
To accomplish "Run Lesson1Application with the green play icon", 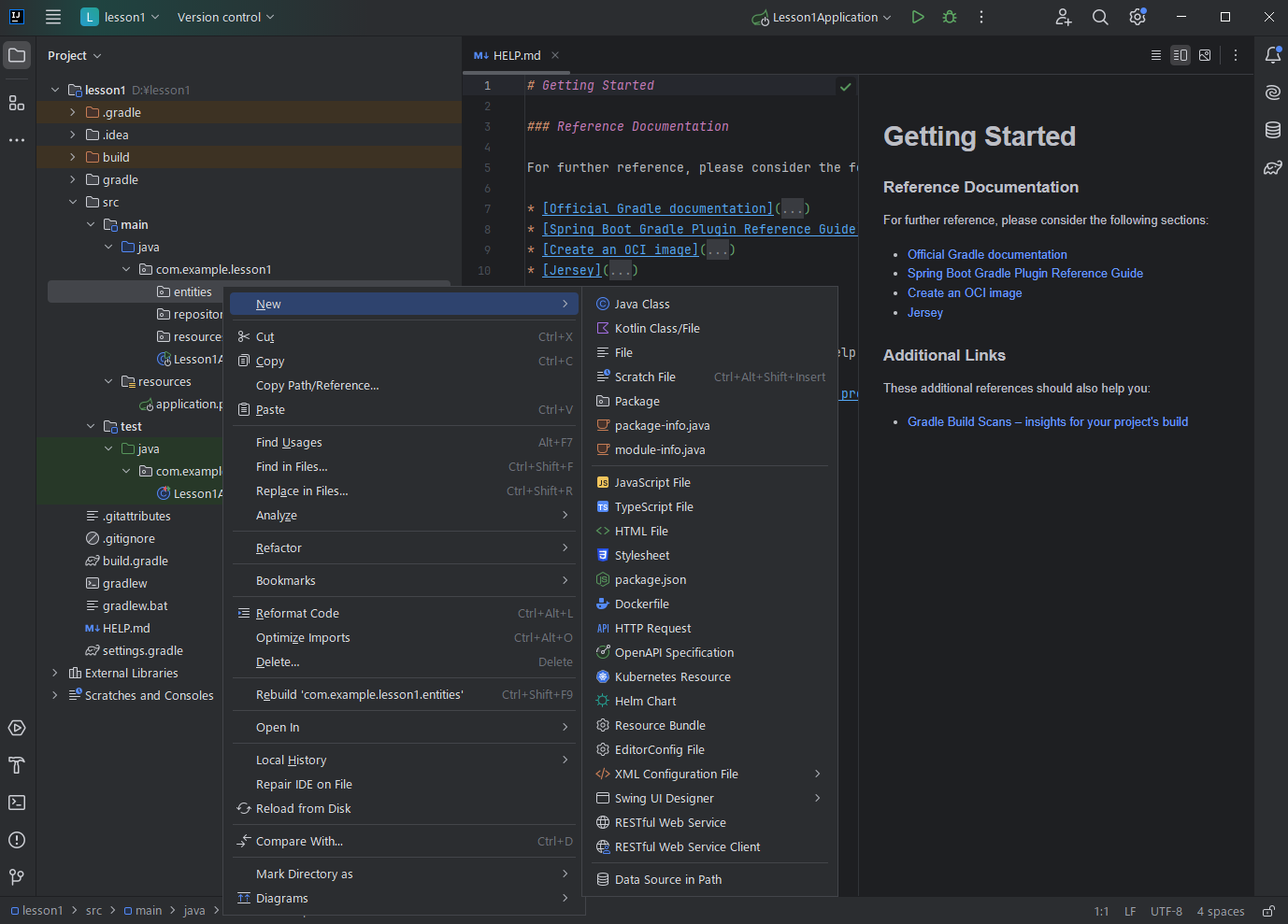I will pos(918,17).
